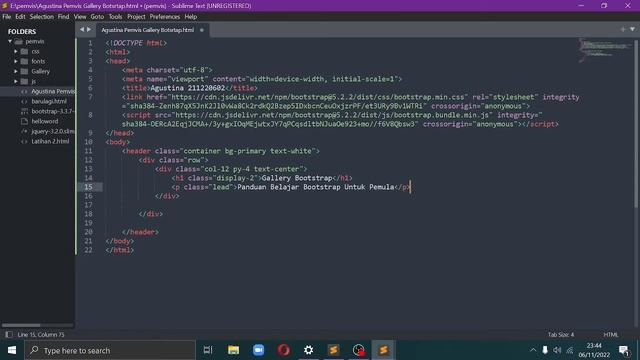Select Agustina Pemvis file in sidebar
The image size is (640, 360).
pos(53,91)
